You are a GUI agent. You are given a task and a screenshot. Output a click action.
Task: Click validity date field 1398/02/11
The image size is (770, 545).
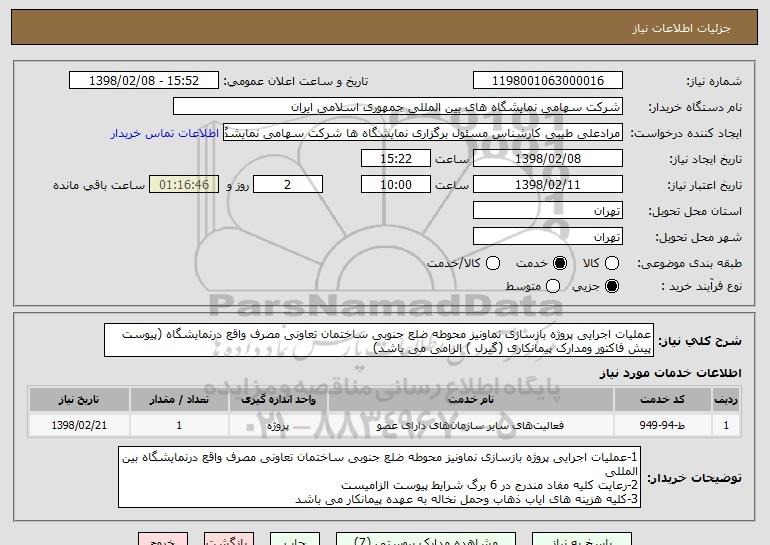click(x=548, y=185)
